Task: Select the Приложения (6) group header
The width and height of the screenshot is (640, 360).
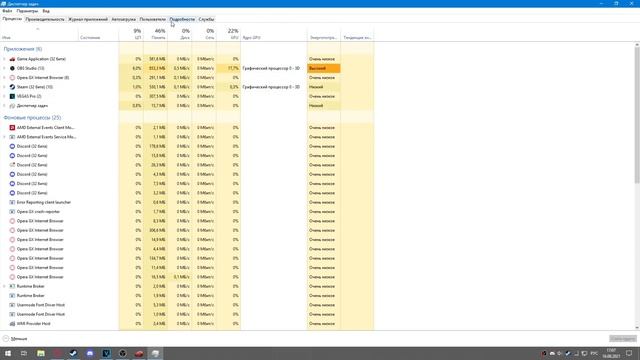Action: (x=23, y=49)
